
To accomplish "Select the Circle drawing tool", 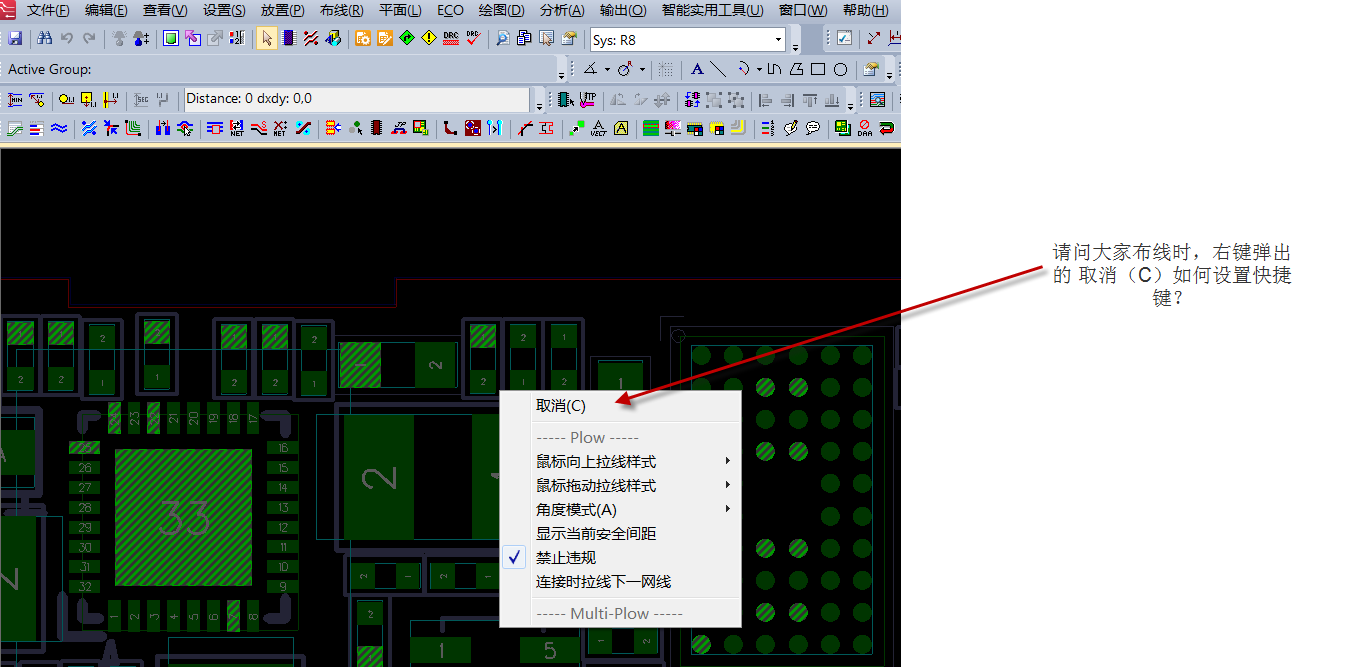I will 840,69.
